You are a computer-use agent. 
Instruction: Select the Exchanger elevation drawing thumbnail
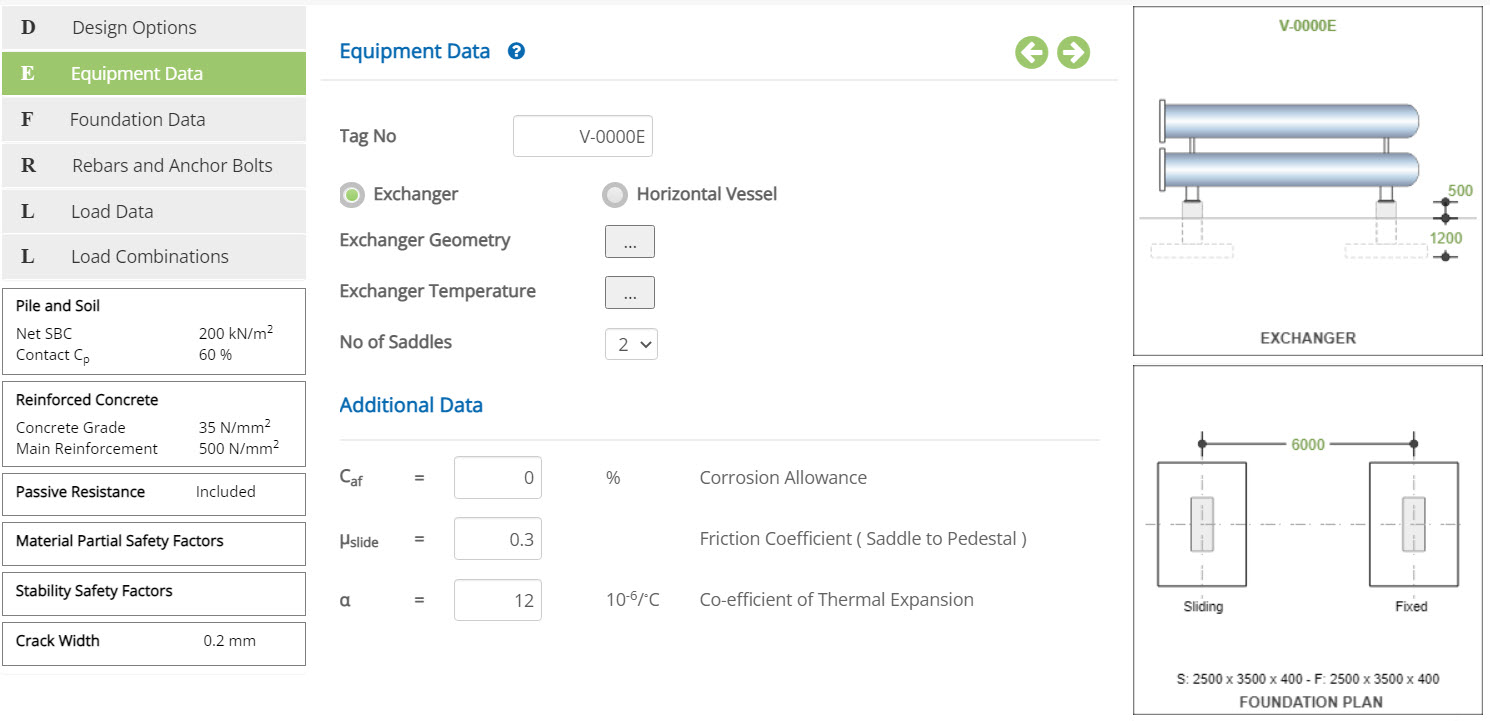point(1308,181)
